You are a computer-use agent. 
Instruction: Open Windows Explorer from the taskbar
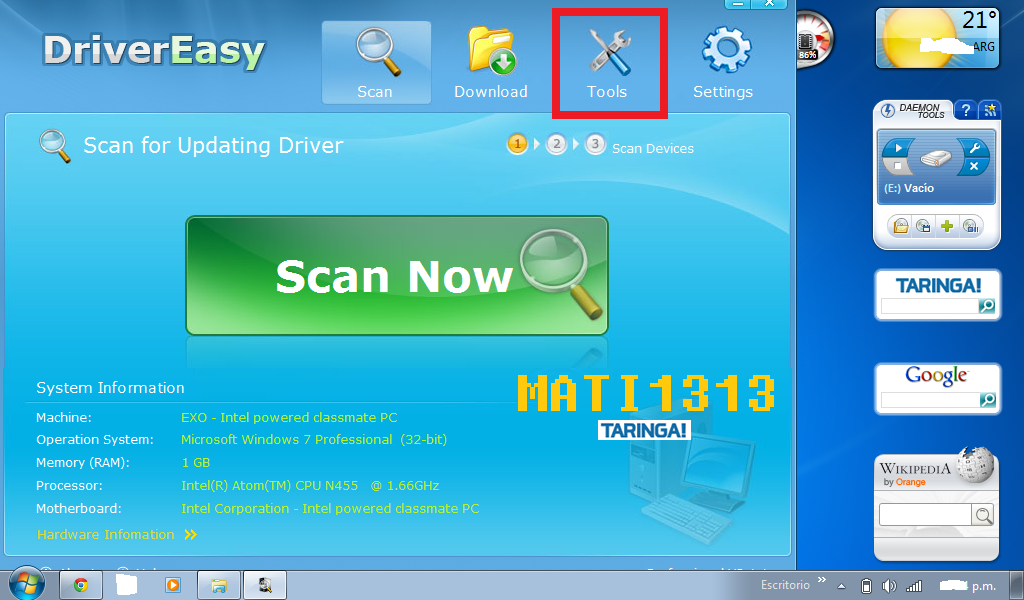tap(219, 584)
